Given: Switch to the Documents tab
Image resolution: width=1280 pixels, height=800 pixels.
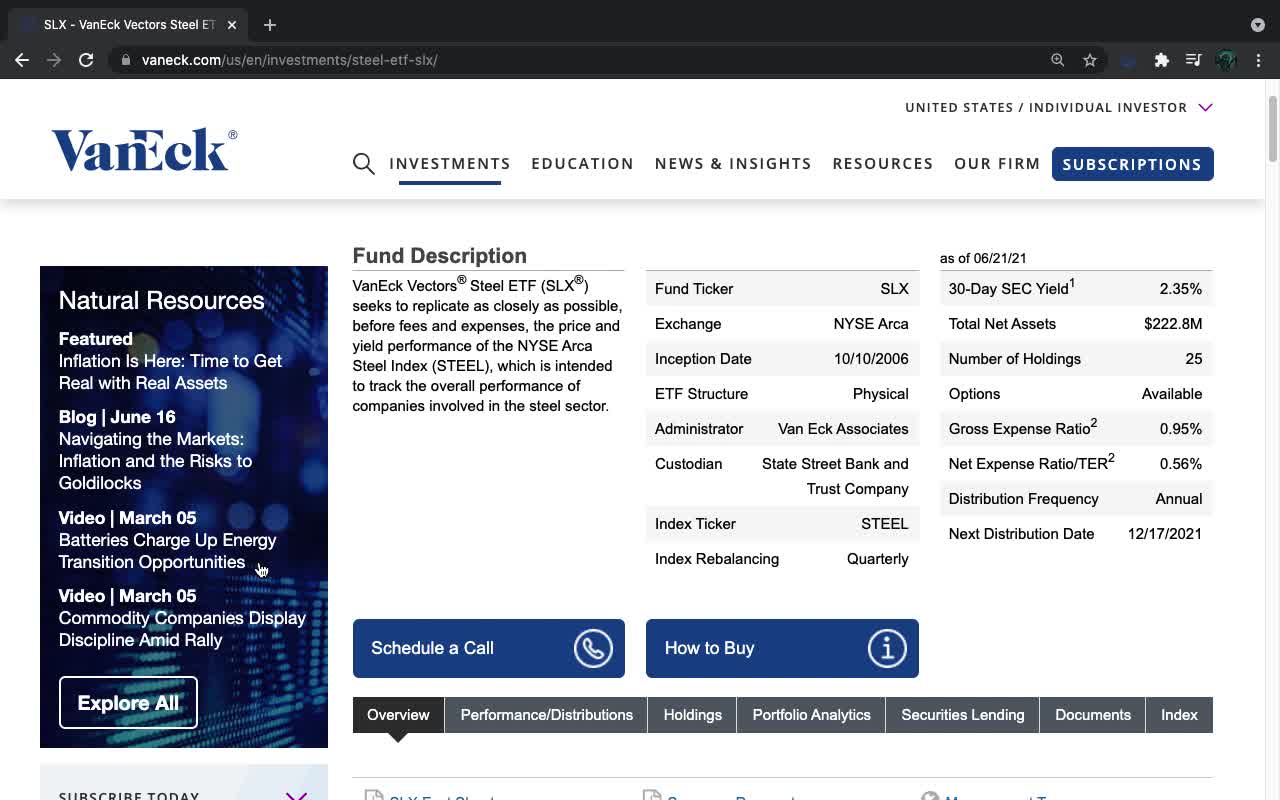Looking at the screenshot, I should click(1092, 715).
